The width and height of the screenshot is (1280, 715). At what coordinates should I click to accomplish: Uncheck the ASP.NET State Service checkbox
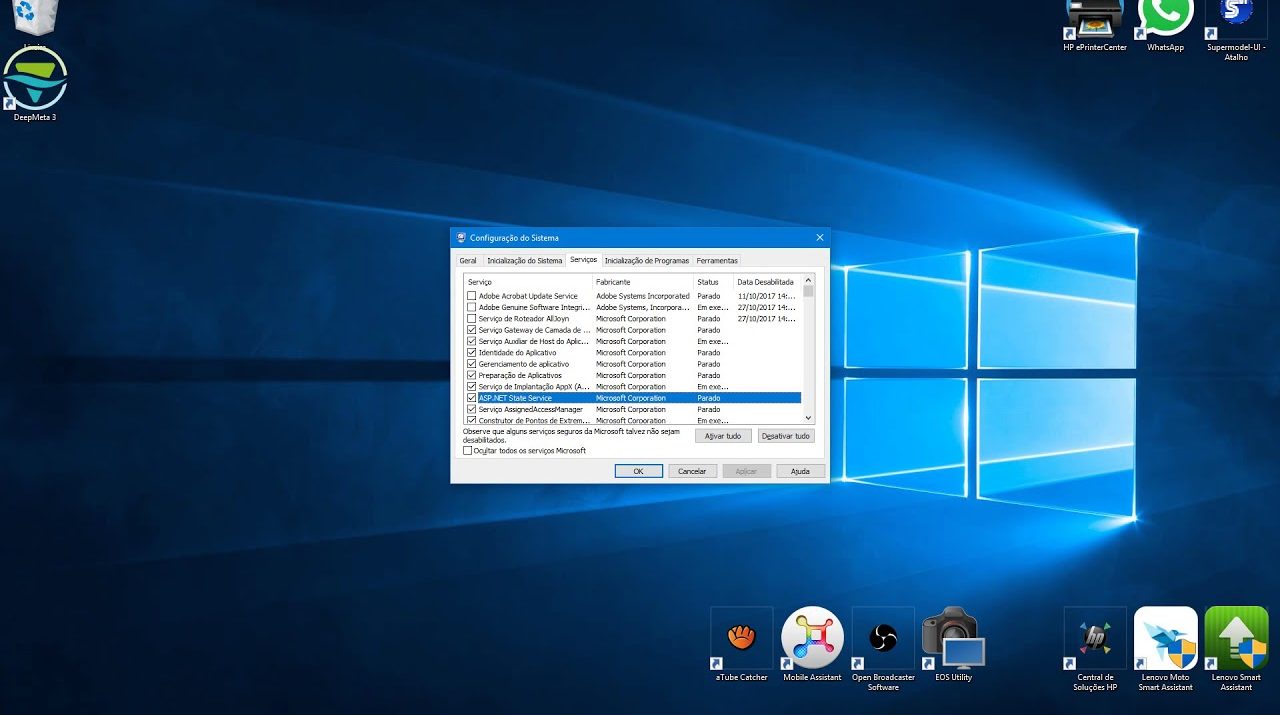(x=472, y=398)
